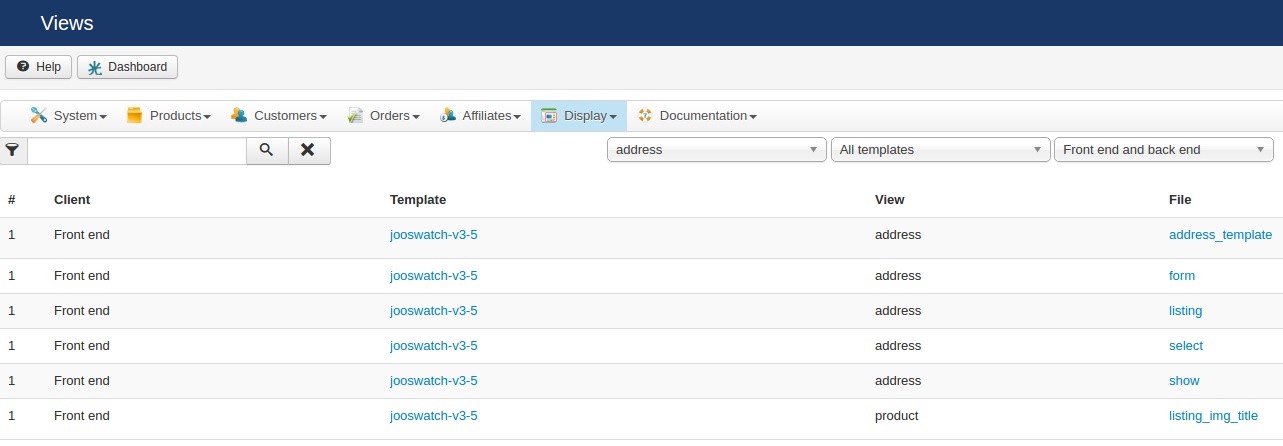Open the Products menu
Viewport: 1283px width, 446px height.
coord(168,116)
